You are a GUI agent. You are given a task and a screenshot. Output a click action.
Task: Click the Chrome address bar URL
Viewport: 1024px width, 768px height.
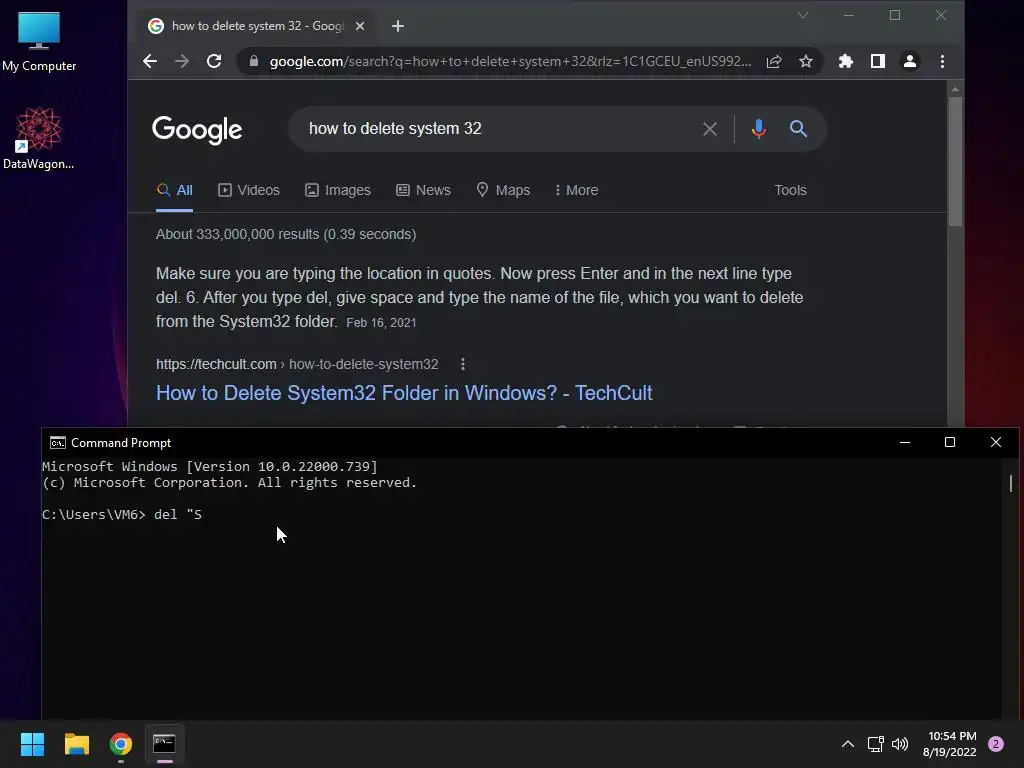(x=509, y=61)
